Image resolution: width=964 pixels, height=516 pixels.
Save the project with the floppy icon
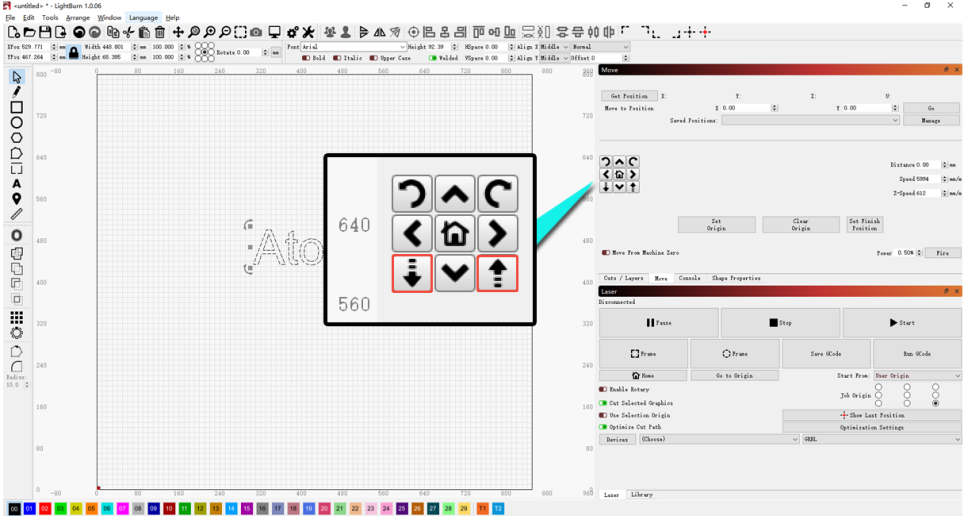click(x=45, y=32)
